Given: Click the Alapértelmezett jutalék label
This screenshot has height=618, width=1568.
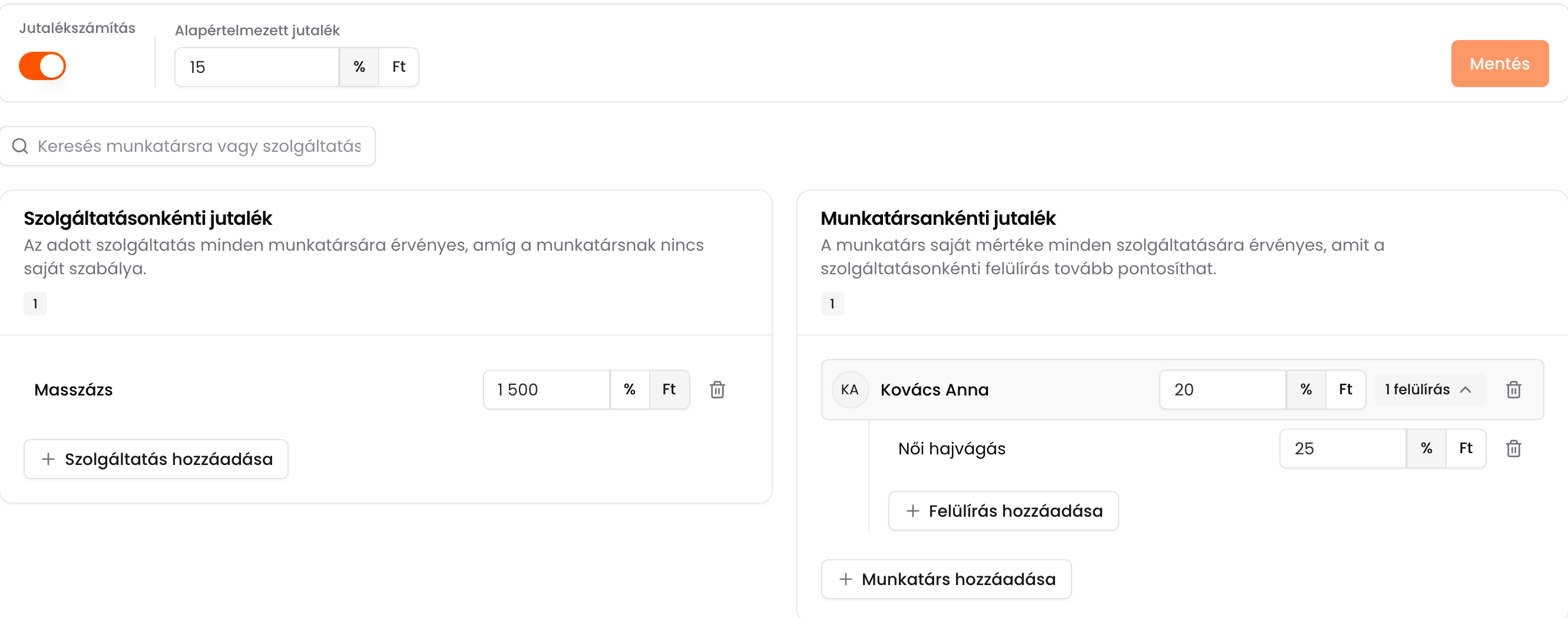Looking at the screenshot, I should pos(257,31).
